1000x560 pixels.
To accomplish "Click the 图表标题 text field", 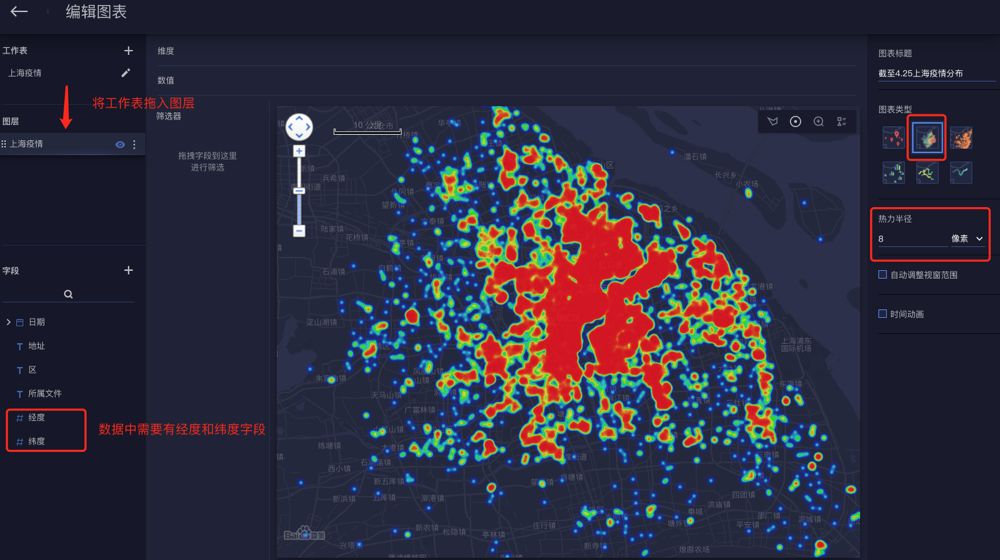I will (936, 73).
